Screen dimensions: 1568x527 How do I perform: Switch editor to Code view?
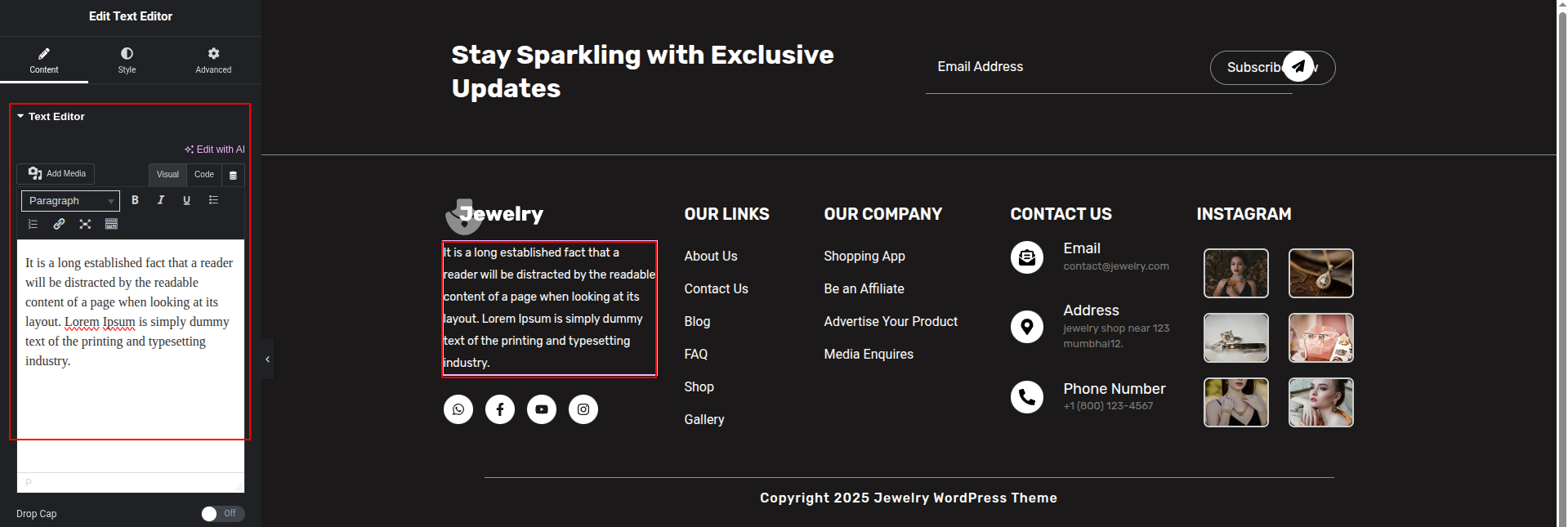tap(204, 175)
